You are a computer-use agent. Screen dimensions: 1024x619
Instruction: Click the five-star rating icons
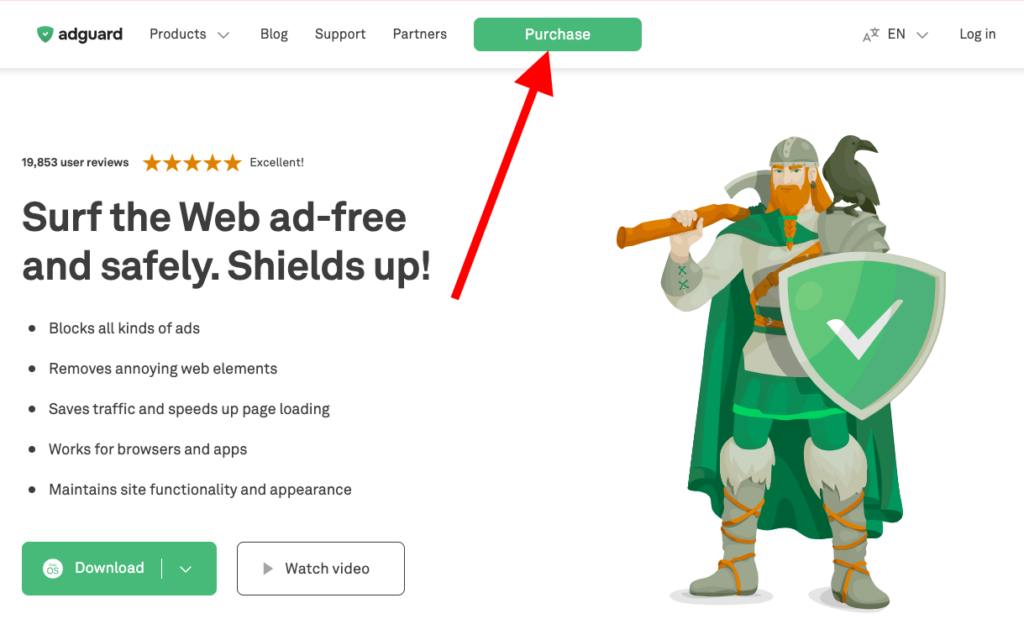tap(192, 163)
